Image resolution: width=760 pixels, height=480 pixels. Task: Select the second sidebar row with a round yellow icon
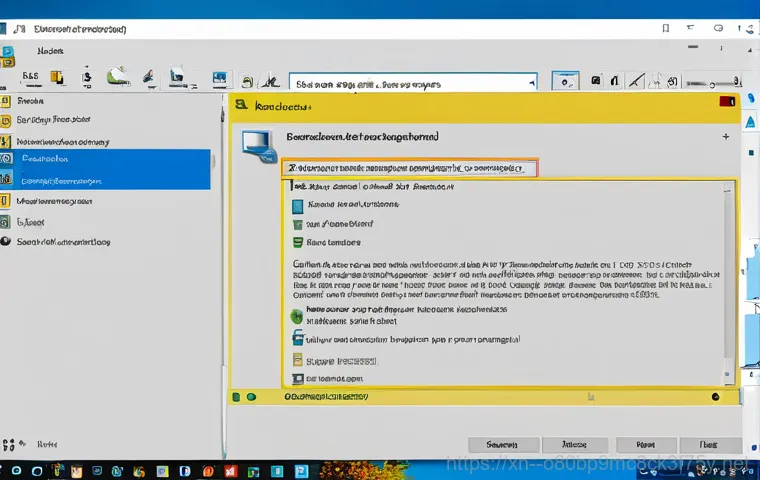click(107, 120)
